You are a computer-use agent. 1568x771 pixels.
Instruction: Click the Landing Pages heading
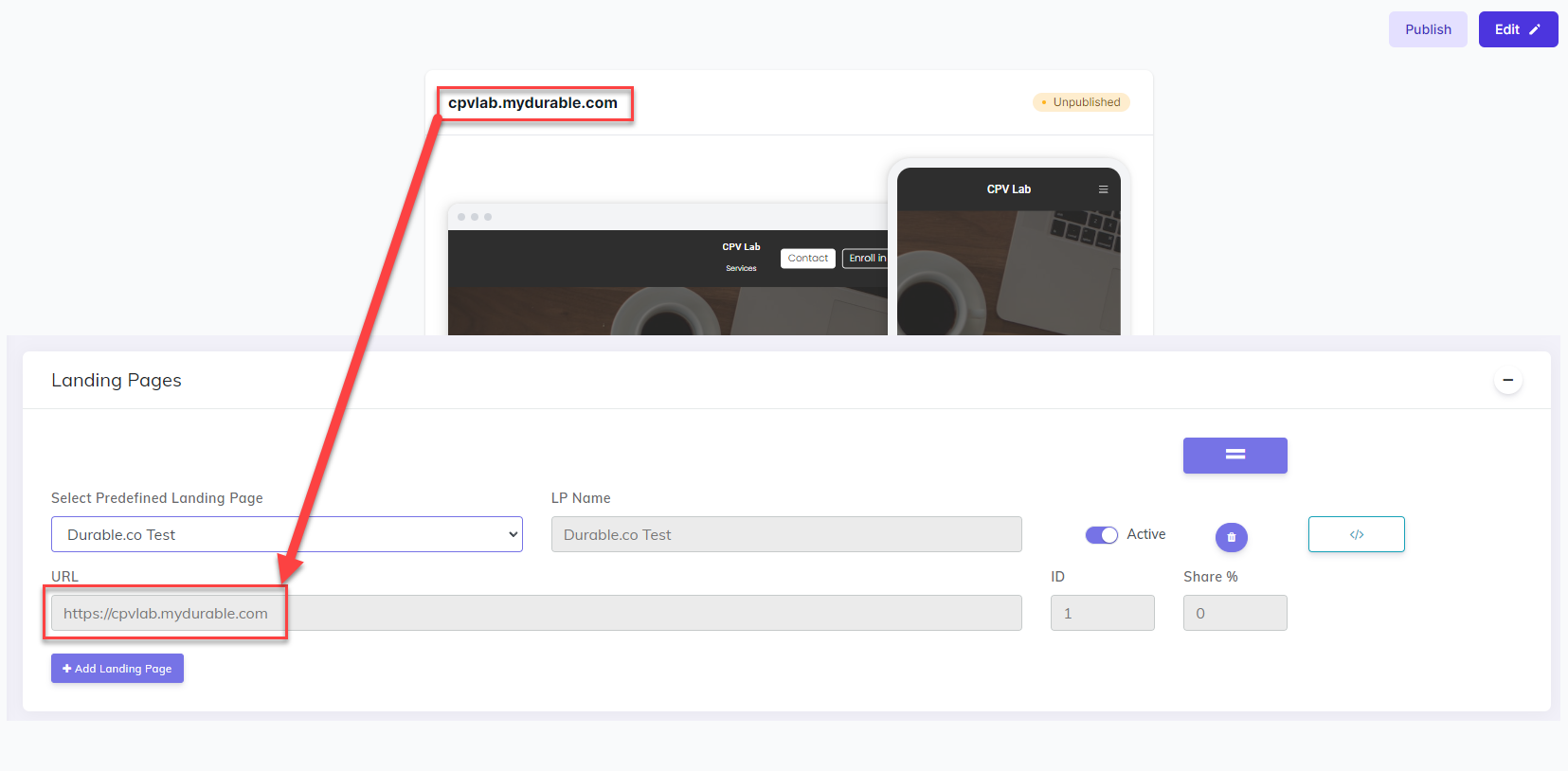117,380
